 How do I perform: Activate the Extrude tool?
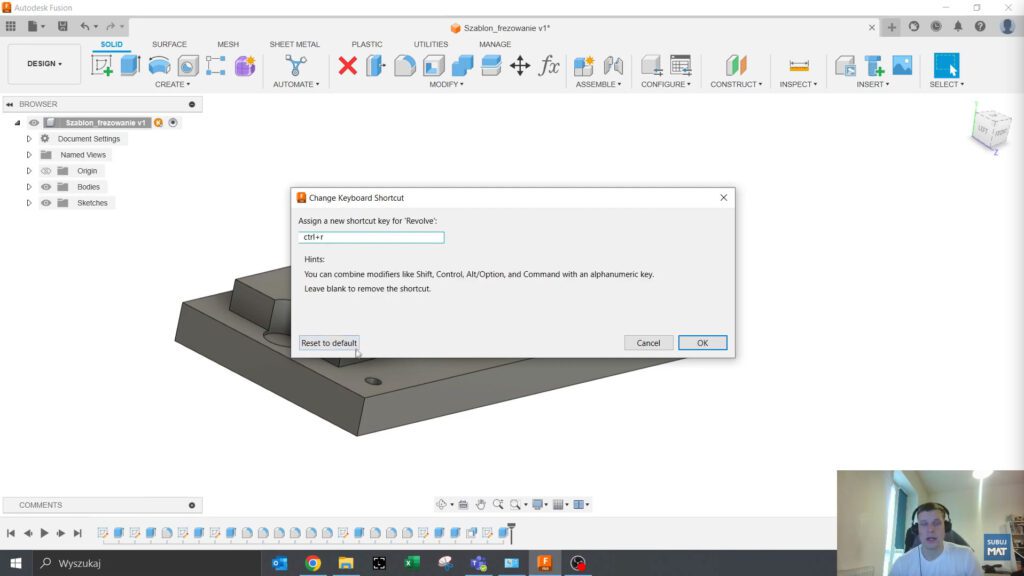(x=127, y=65)
